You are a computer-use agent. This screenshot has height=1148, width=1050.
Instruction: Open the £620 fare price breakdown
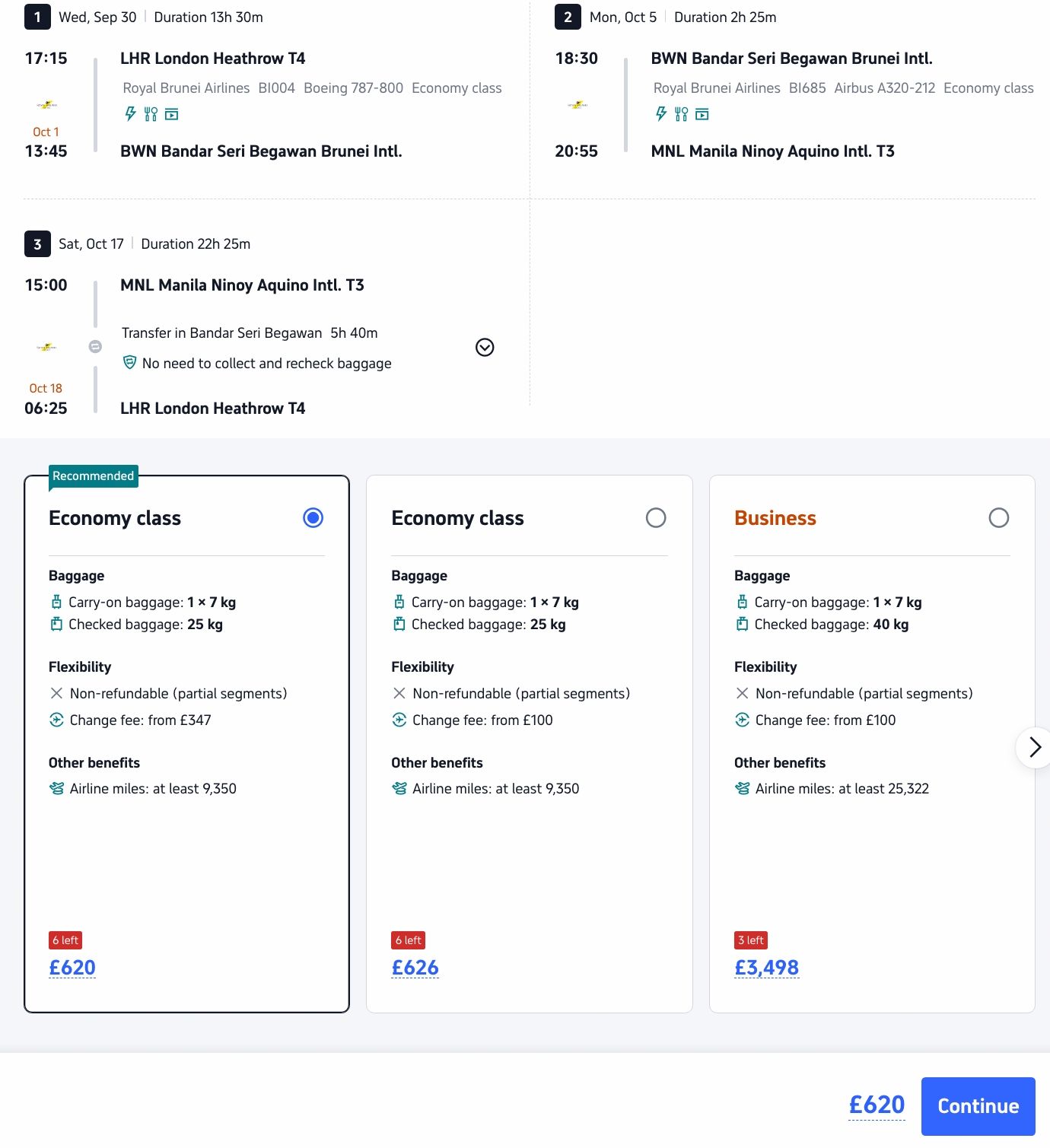72,968
